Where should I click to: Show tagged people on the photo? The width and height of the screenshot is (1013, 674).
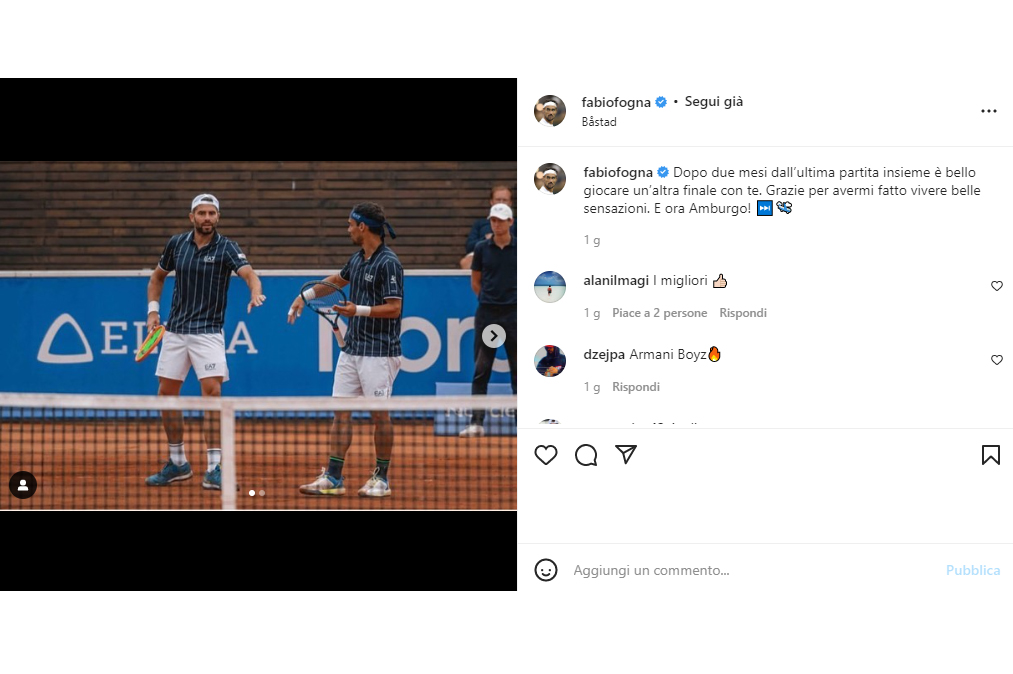(23, 485)
